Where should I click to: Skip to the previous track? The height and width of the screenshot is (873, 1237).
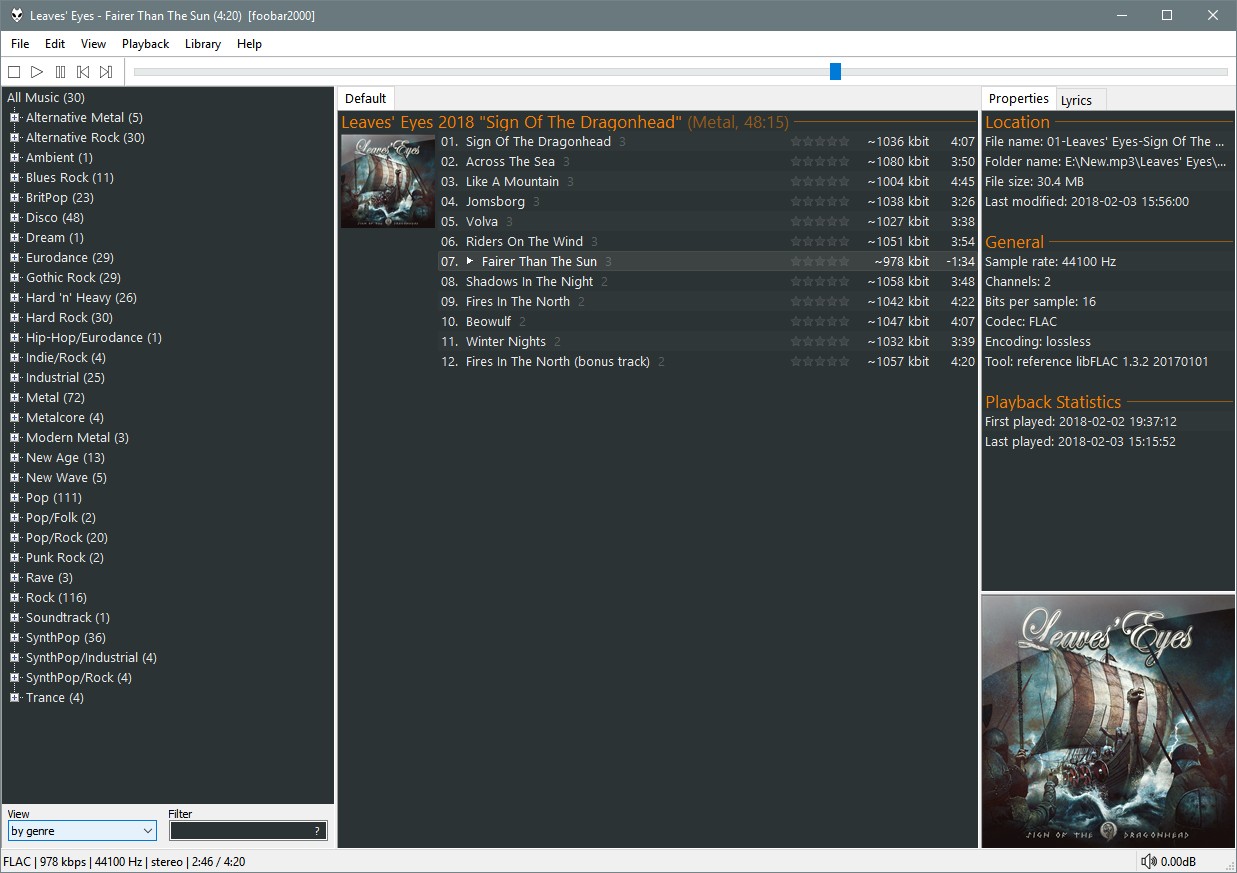(83, 72)
